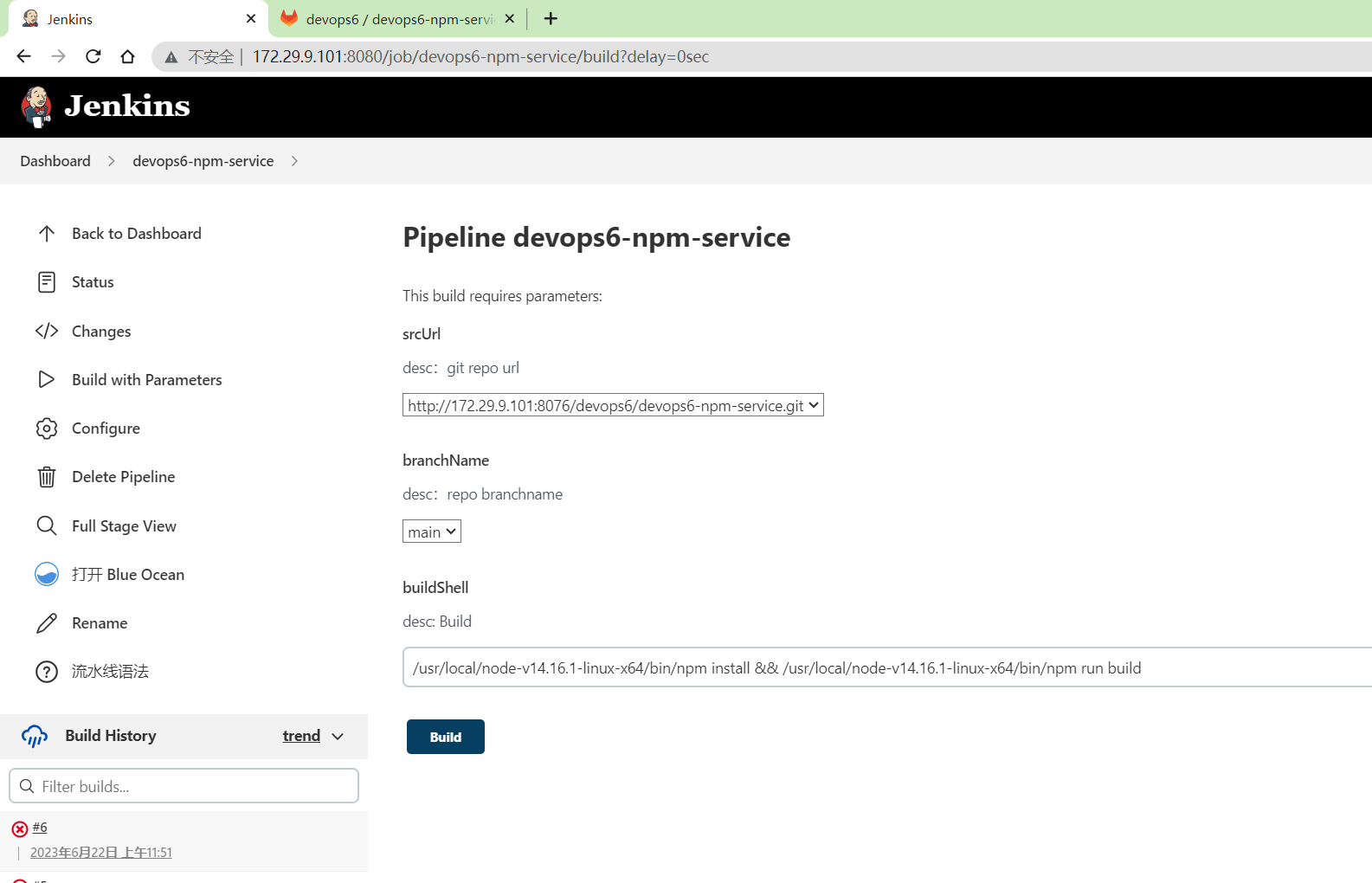
Task: Click the Delete Pipeline trash icon
Action: (x=47, y=477)
